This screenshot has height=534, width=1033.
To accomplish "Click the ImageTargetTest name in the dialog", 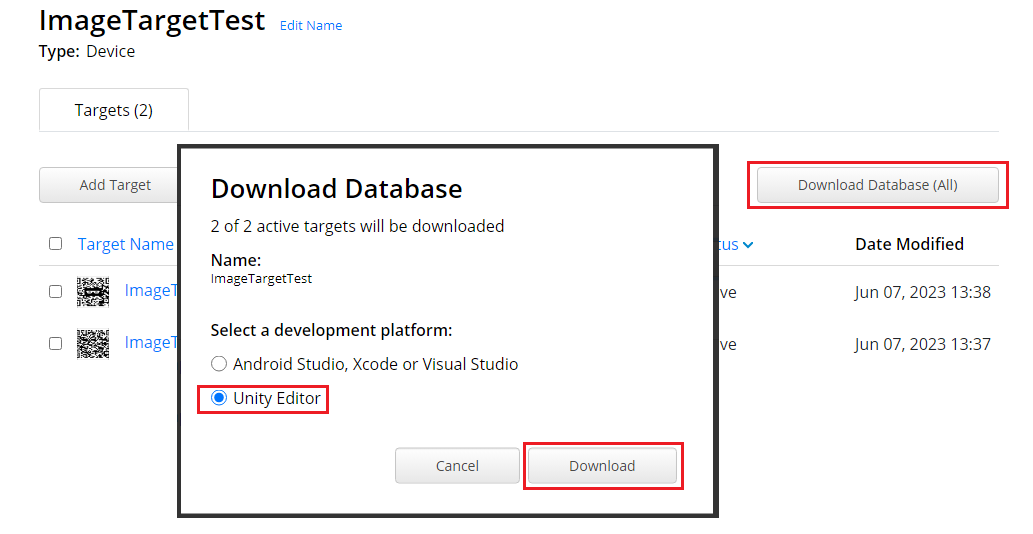I will coord(262,279).
